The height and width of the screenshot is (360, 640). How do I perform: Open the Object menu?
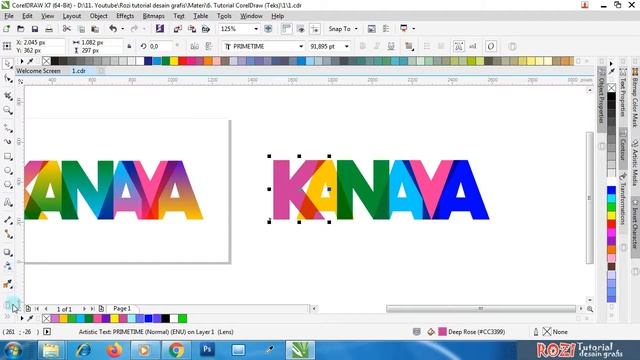coord(98,16)
